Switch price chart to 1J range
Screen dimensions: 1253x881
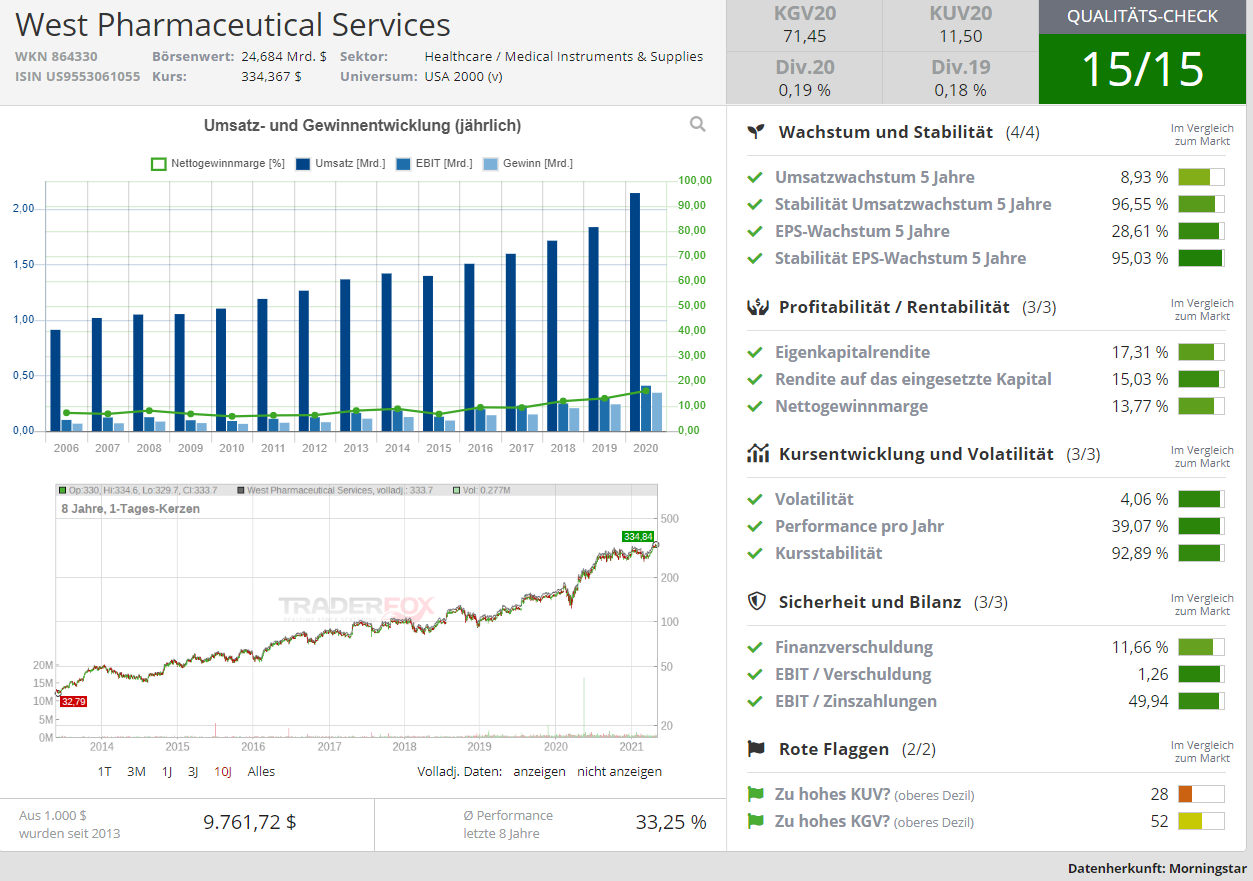(x=167, y=771)
